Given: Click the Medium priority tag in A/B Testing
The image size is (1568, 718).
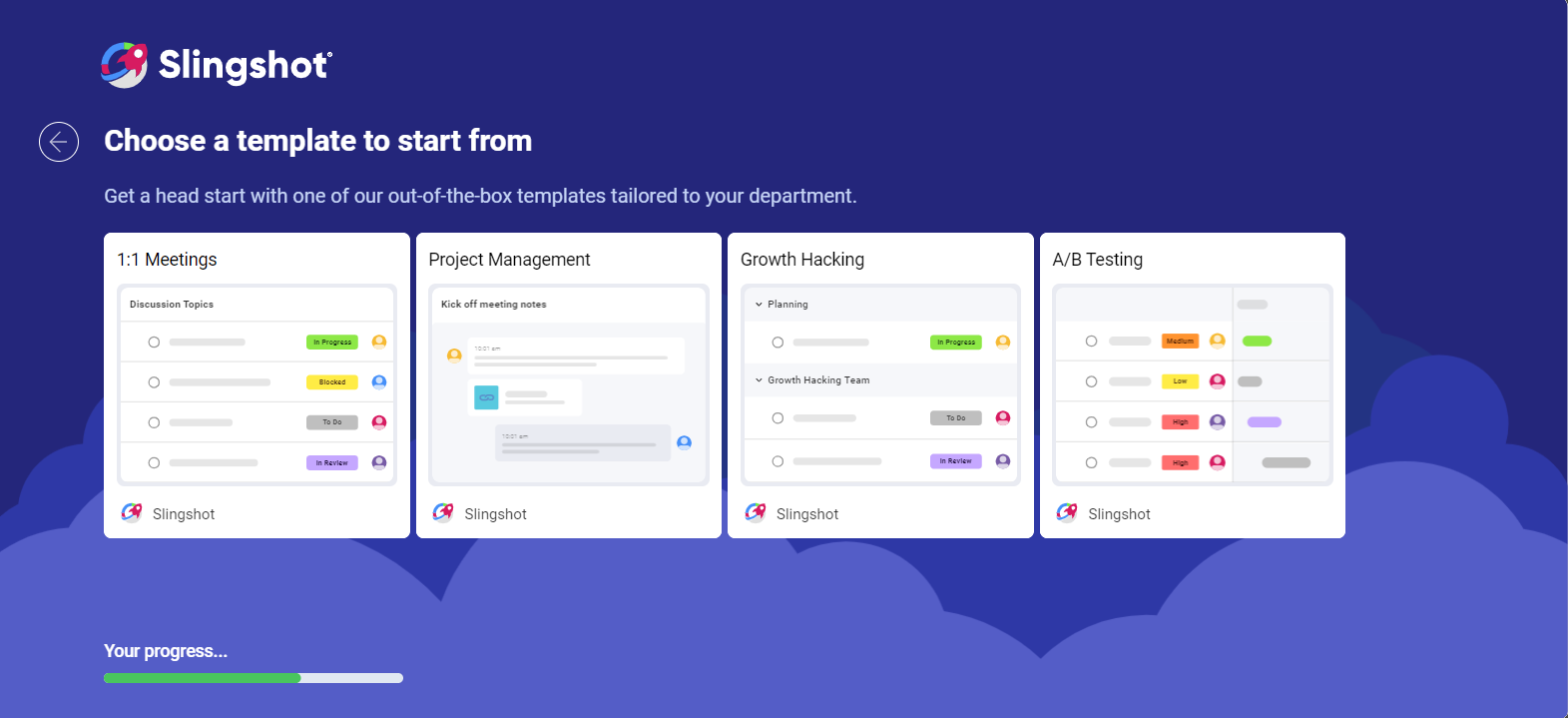Looking at the screenshot, I should pos(1180,341).
